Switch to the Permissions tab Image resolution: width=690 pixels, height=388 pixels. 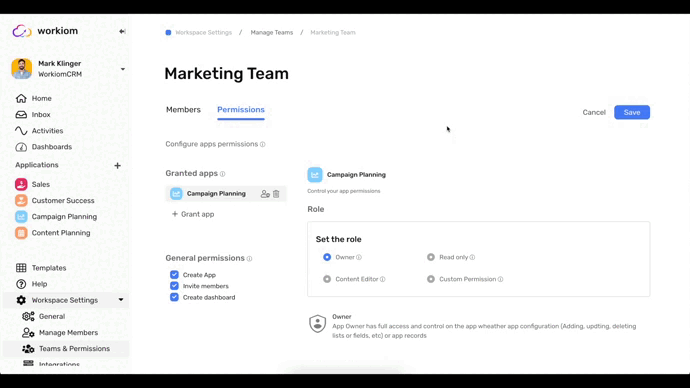[x=241, y=110]
